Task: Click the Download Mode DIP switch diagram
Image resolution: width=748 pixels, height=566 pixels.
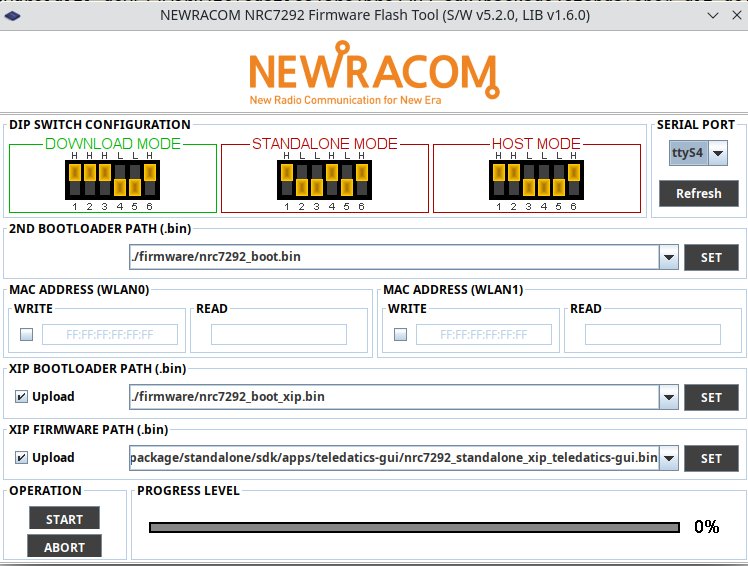Action: (x=112, y=180)
